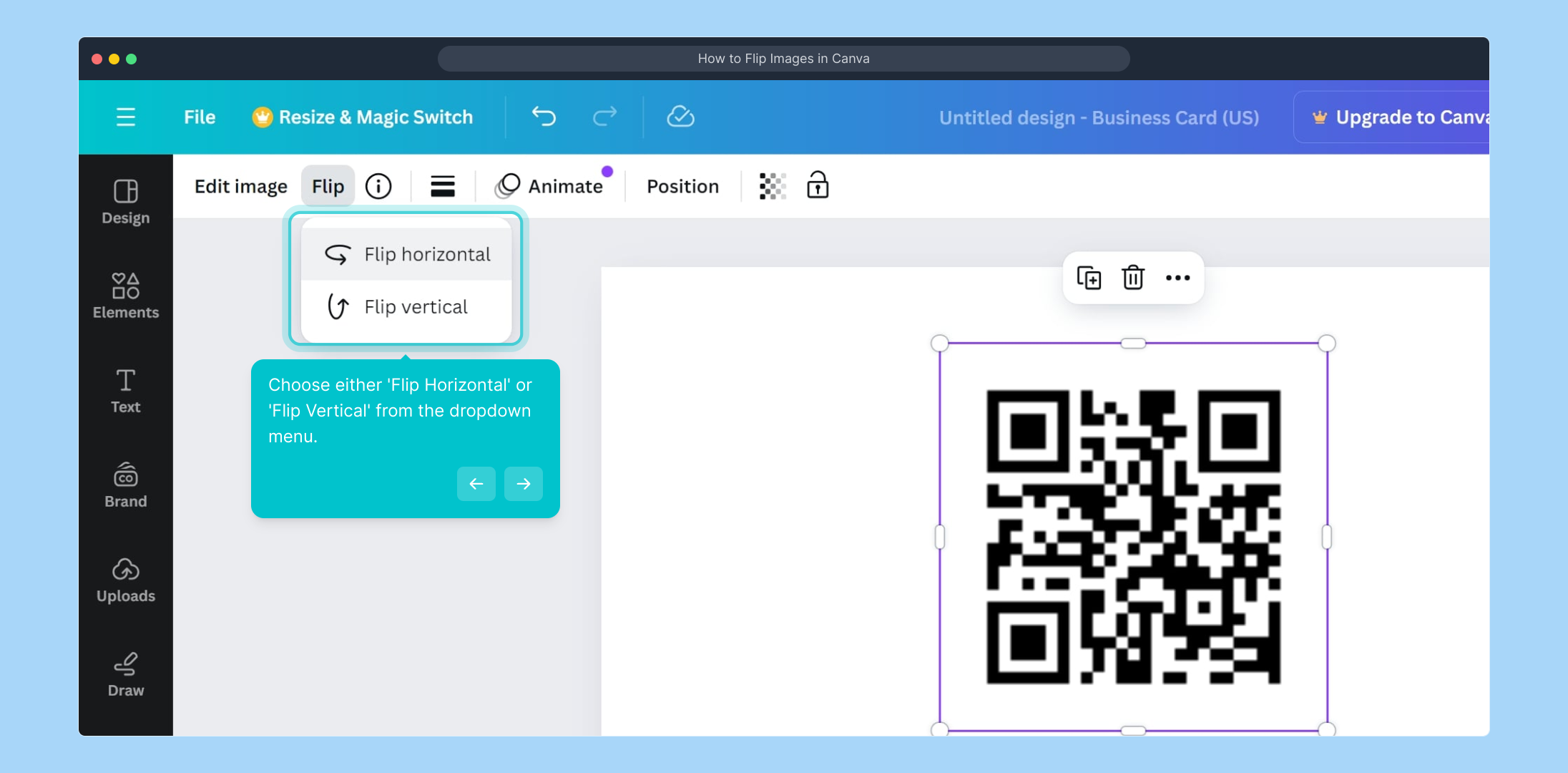Open the hamburger main menu
The image size is (1568, 773).
coord(126,117)
